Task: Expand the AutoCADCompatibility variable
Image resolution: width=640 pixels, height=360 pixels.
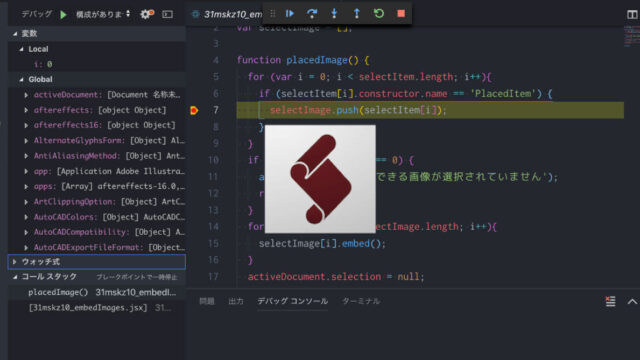Action: pyautogui.click(x=26, y=232)
